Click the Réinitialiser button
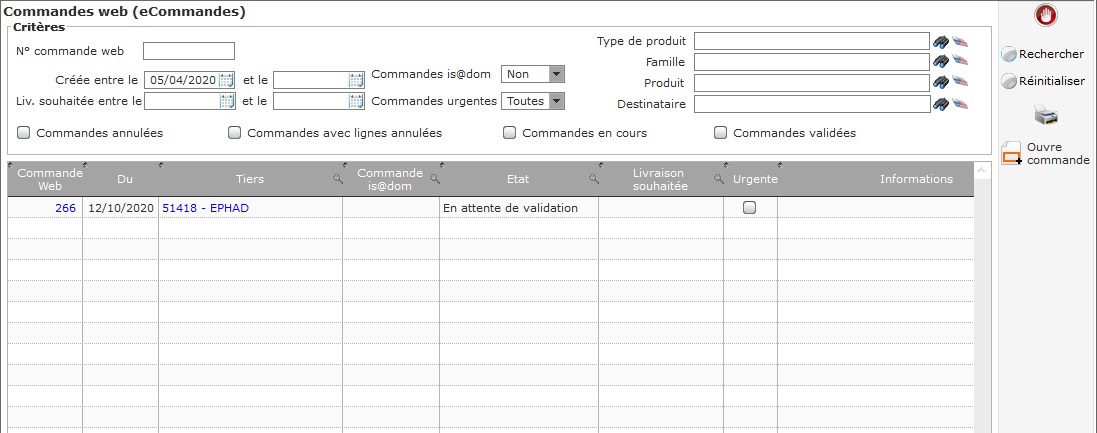1097x433 pixels. click(1043, 81)
